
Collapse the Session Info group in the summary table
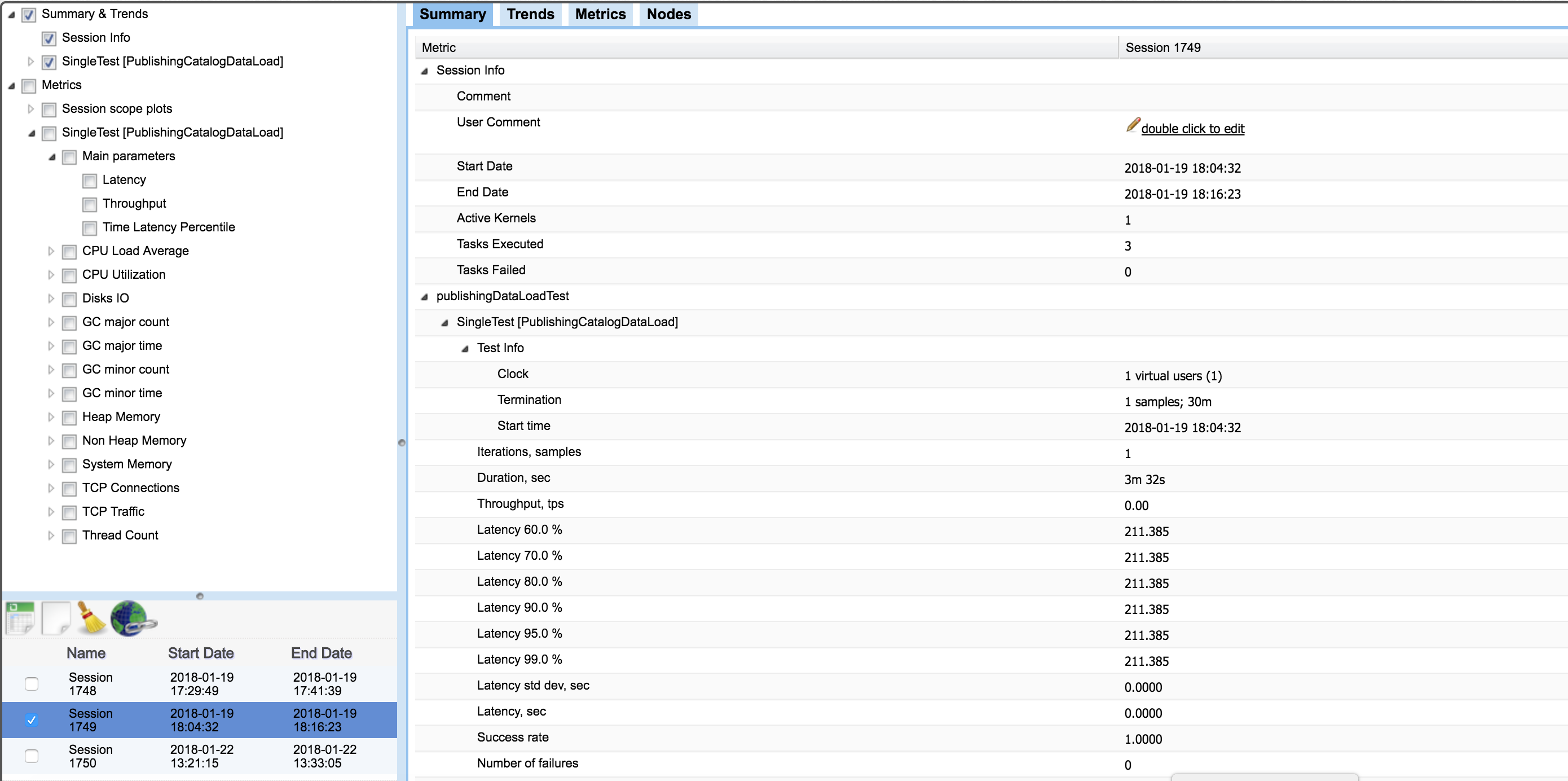424,71
